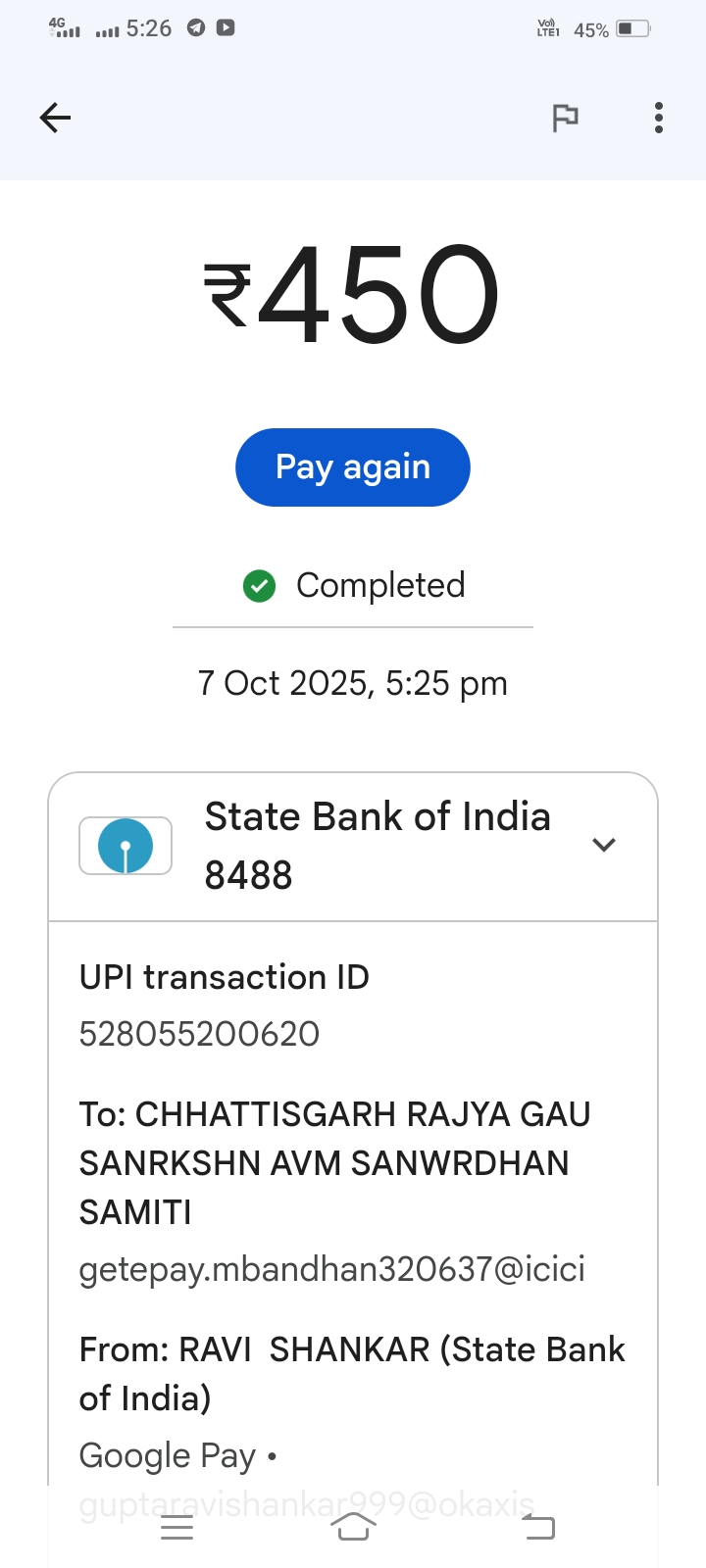Image resolution: width=706 pixels, height=1568 pixels.
Task: Tap the YouTube notification icon
Action: pyautogui.click(x=226, y=27)
